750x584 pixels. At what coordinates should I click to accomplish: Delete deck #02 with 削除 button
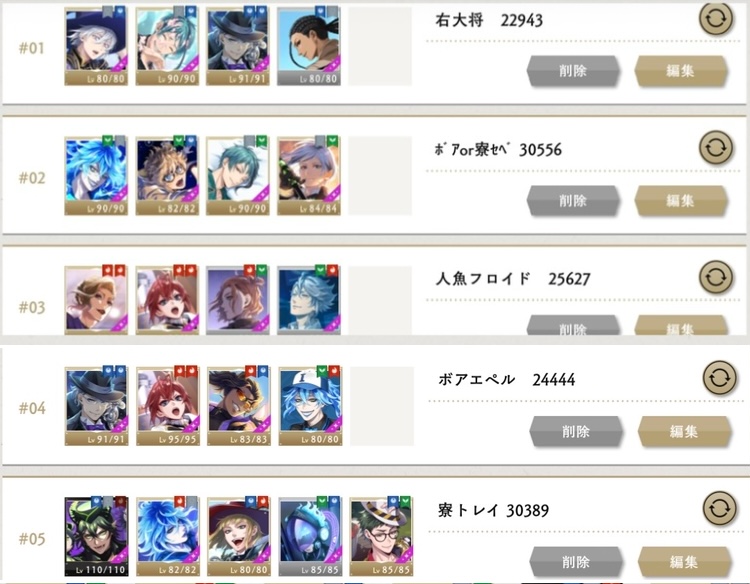point(573,201)
